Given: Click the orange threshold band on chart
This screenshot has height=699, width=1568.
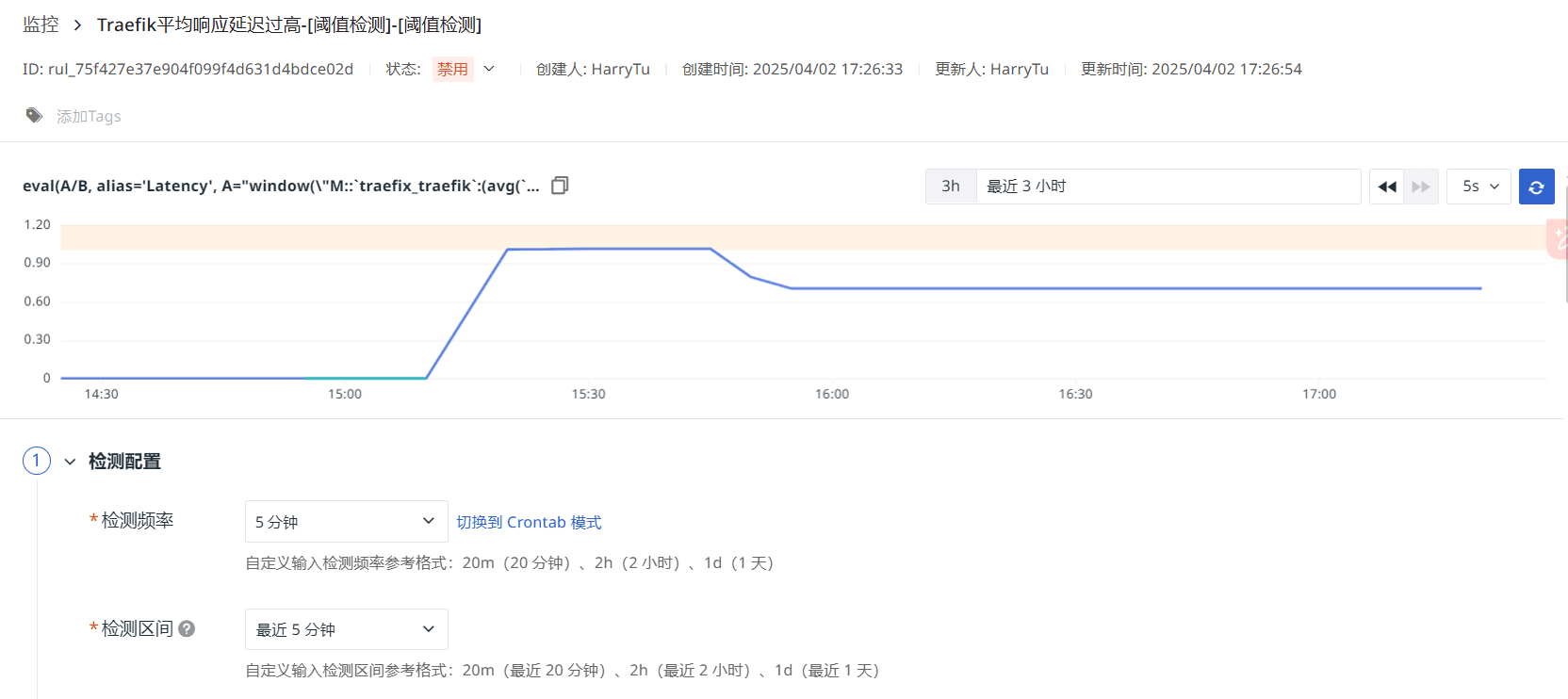Looking at the screenshot, I should (x=803, y=237).
